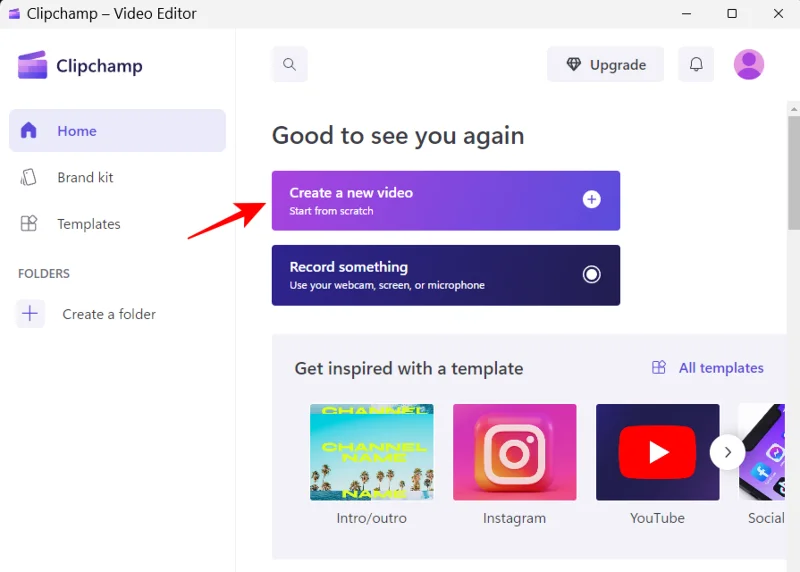Maximize the Clipchamp window

pyautogui.click(x=732, y=14)
